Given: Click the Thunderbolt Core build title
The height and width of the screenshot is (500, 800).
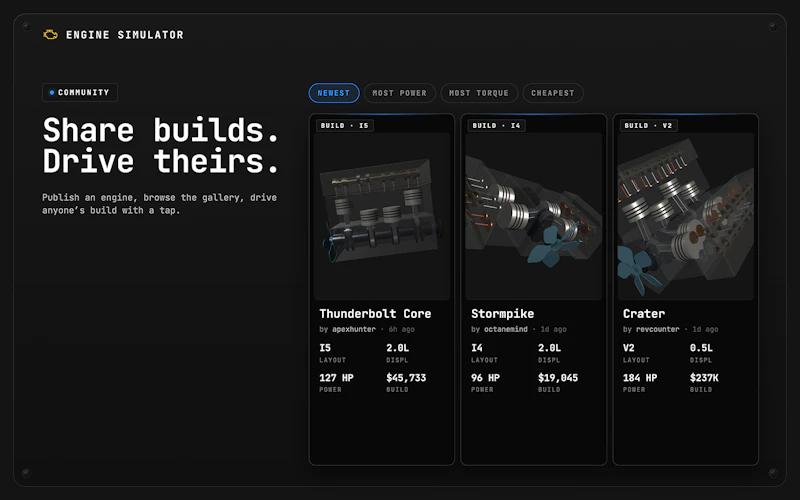Looking at the screenshot, I should tap(375, 314).
